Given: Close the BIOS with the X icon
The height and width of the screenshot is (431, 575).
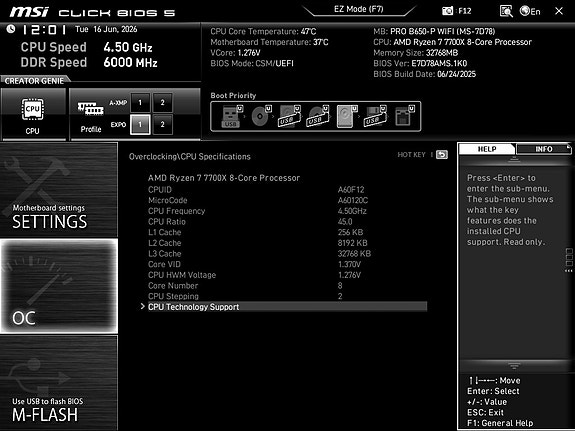Looking at the screenshot, I should point(559,11).
